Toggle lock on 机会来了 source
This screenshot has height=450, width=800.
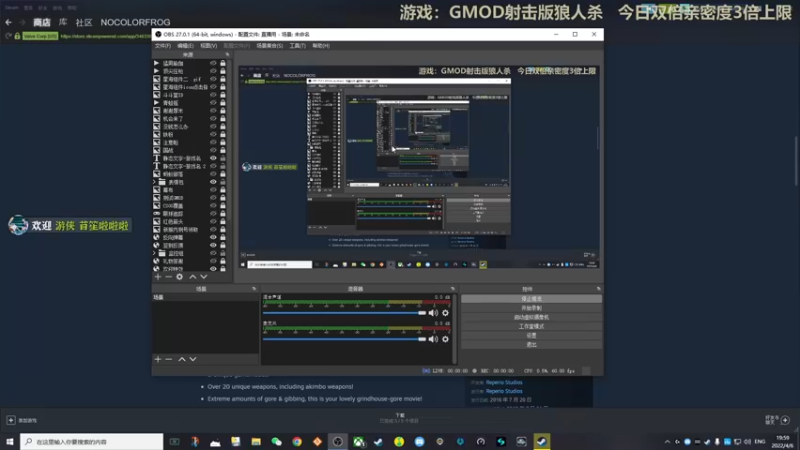coord(223,118)
